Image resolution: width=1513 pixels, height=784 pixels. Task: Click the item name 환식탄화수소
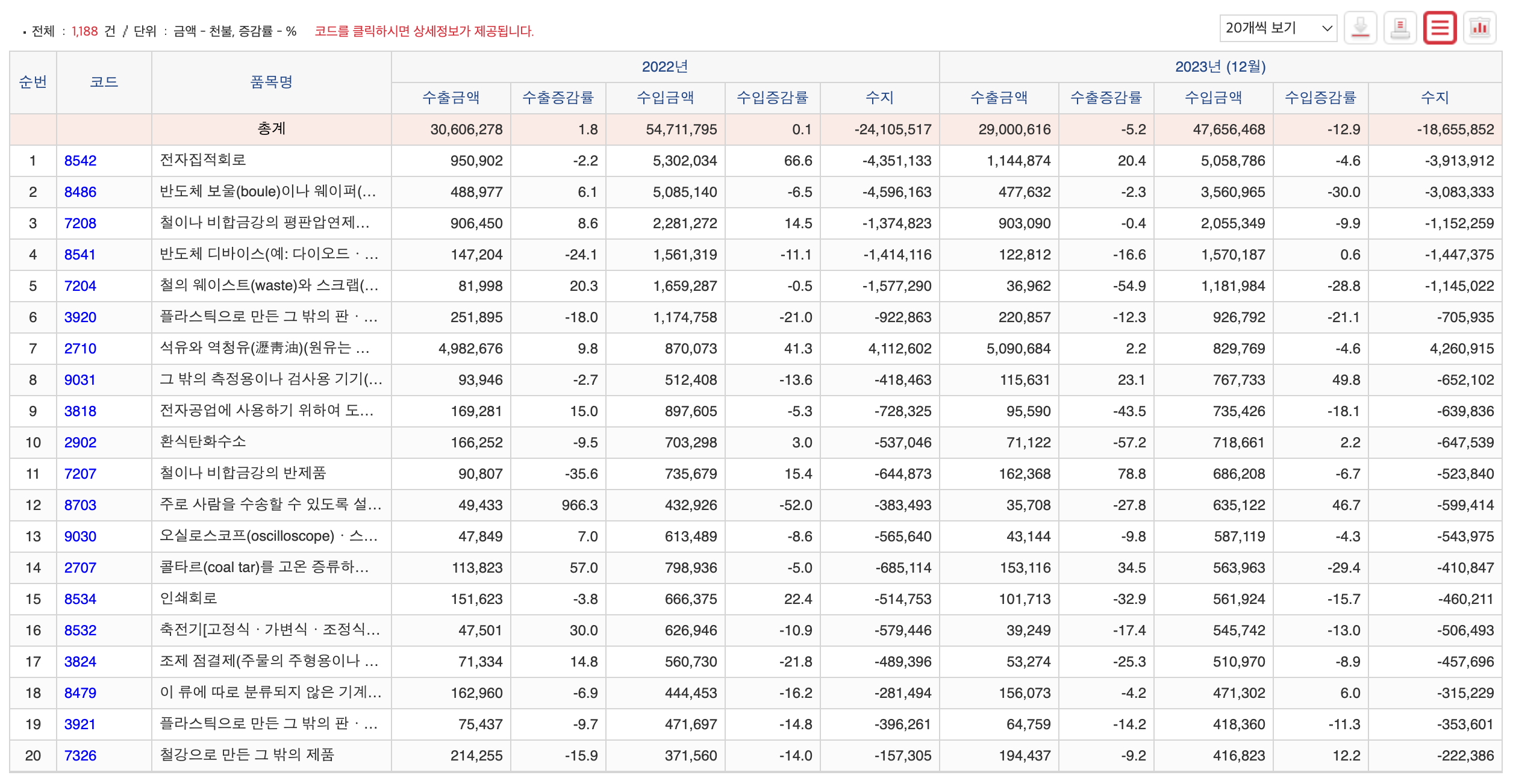click(203, 442)
